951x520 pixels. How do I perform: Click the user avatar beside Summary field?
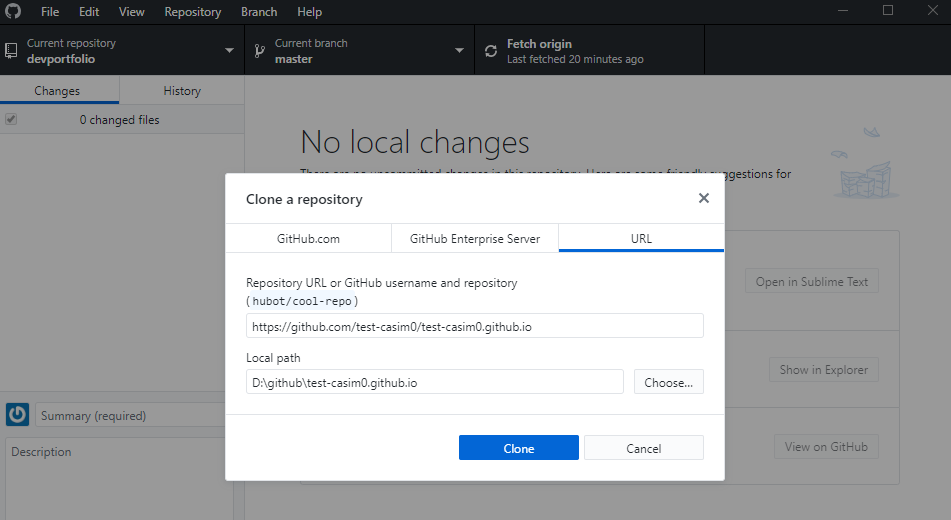18,415
